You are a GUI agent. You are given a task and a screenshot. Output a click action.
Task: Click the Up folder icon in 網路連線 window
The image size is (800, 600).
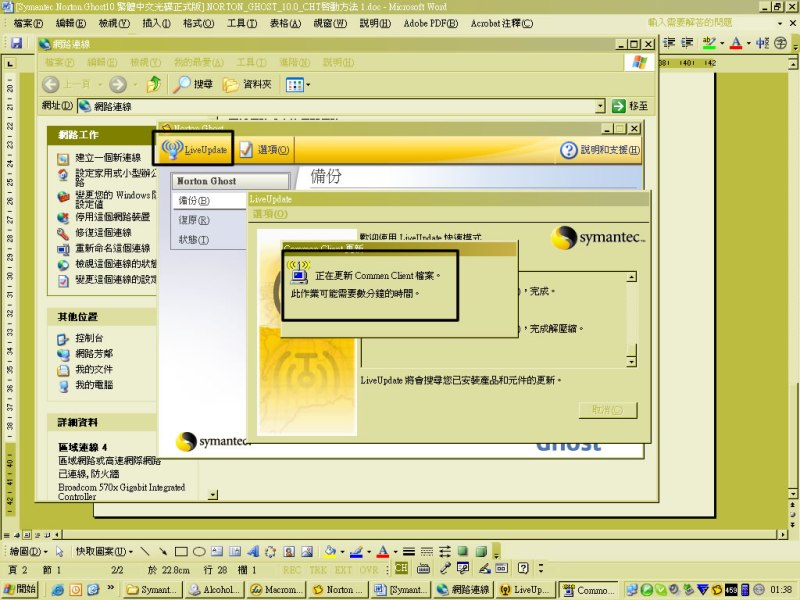154,84
